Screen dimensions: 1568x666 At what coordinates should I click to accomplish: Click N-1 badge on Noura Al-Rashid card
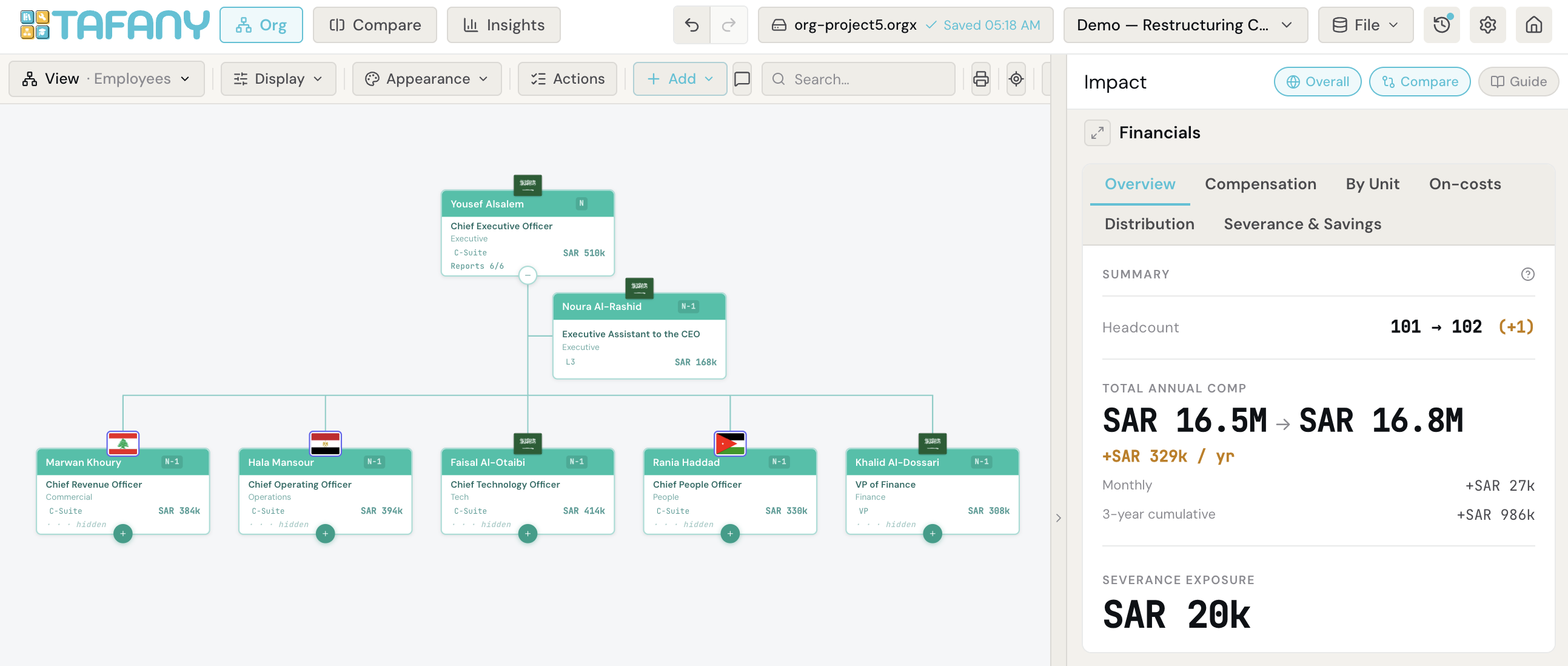pos(688,306)
